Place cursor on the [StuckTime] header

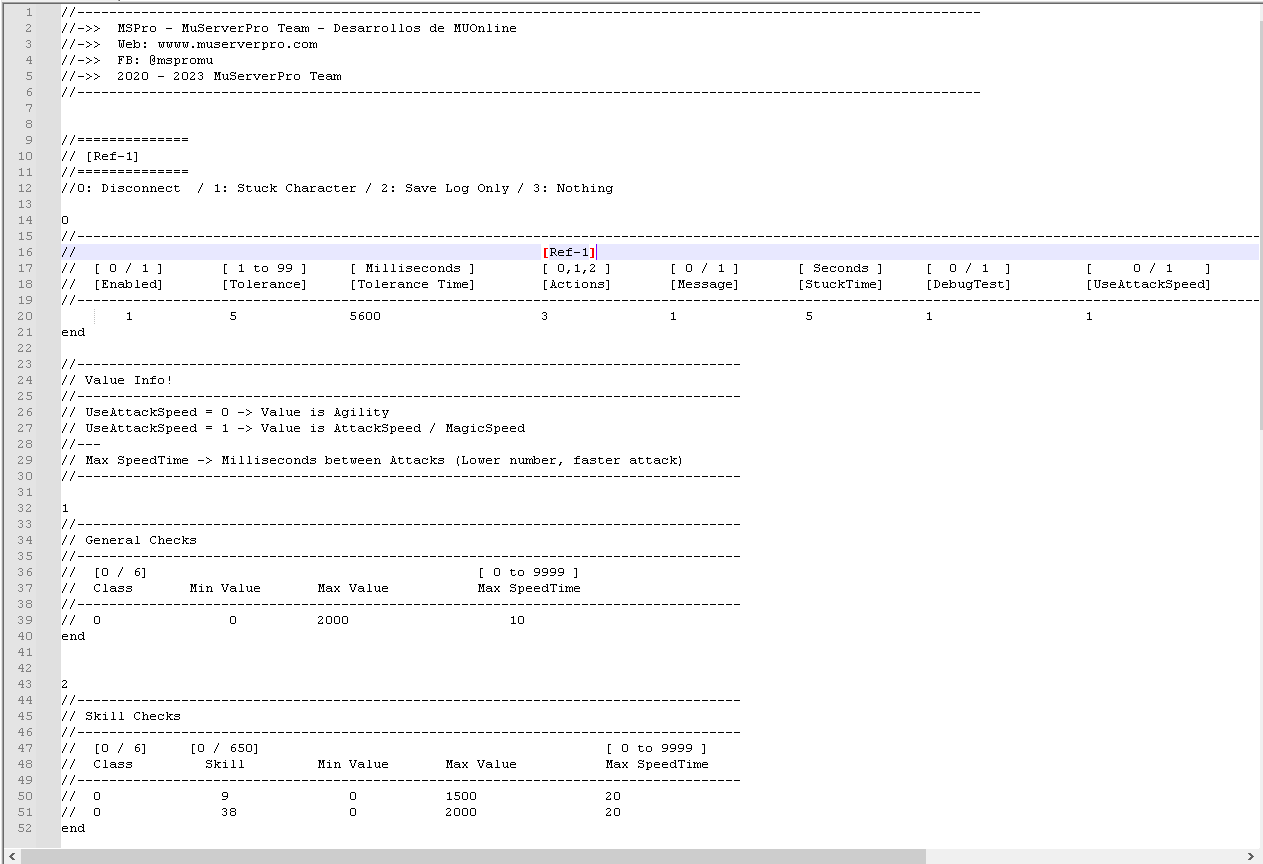coord(840,284)
